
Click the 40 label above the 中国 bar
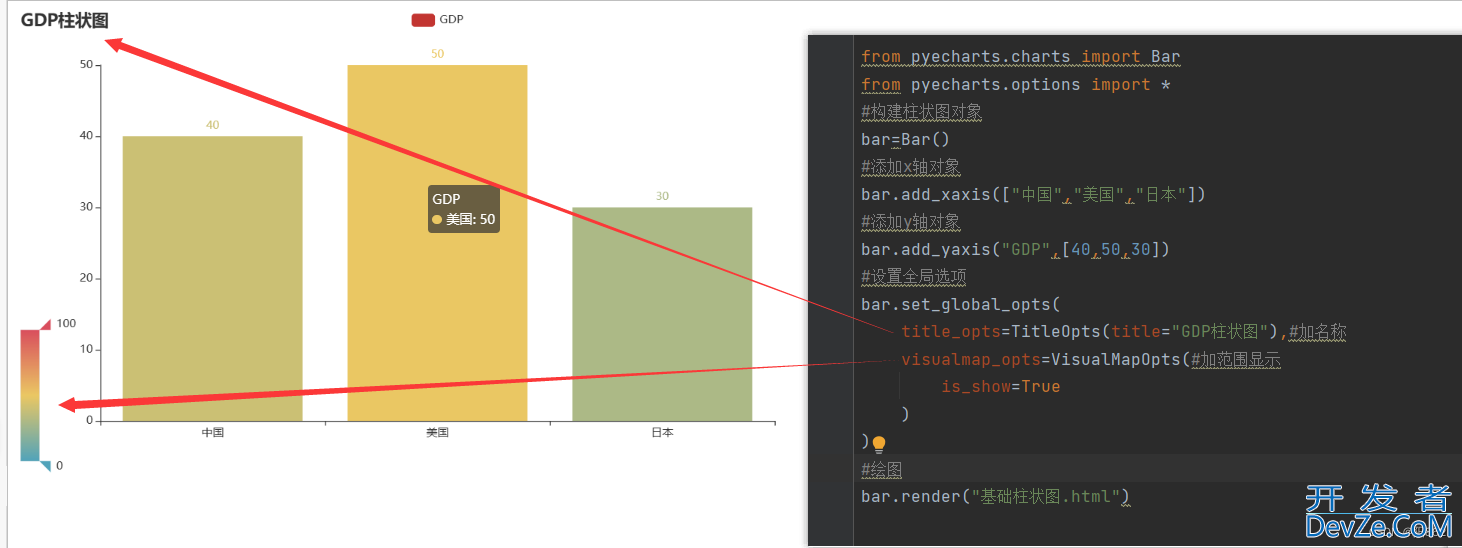[212, 125]
